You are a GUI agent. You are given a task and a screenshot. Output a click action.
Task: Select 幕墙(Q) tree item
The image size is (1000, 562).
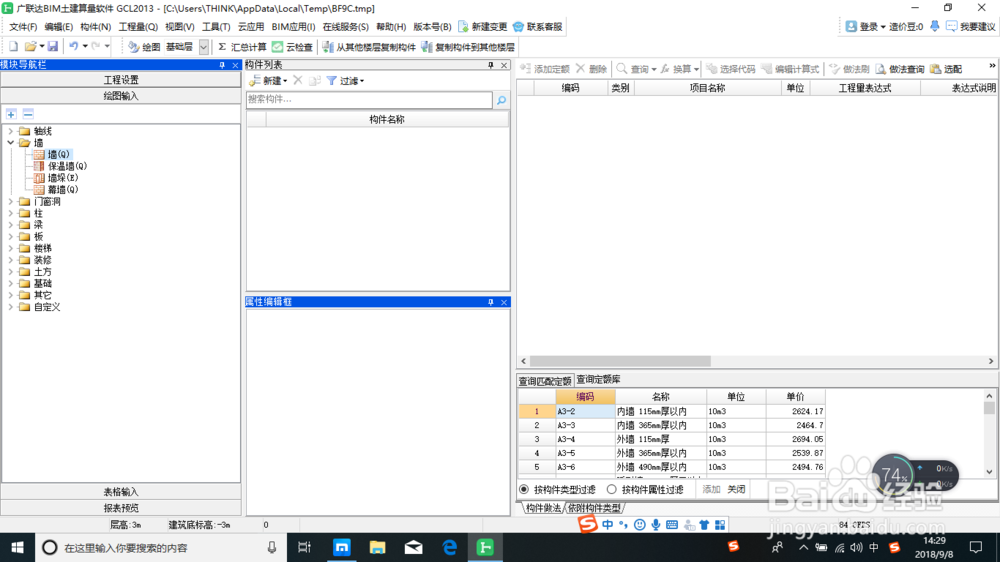62,189
